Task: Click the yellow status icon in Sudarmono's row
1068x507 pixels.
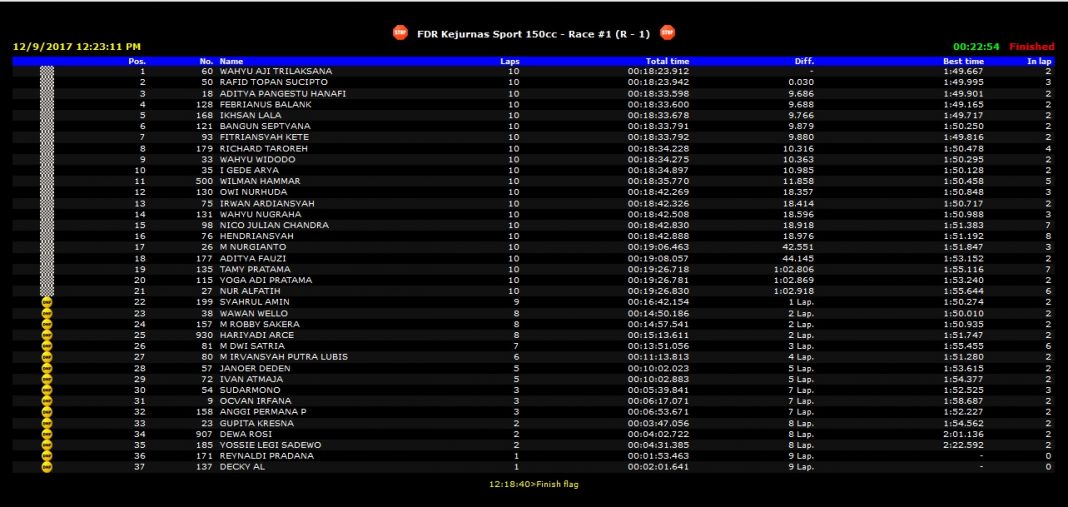Action: pyautogui.click(x=47, y=389)
